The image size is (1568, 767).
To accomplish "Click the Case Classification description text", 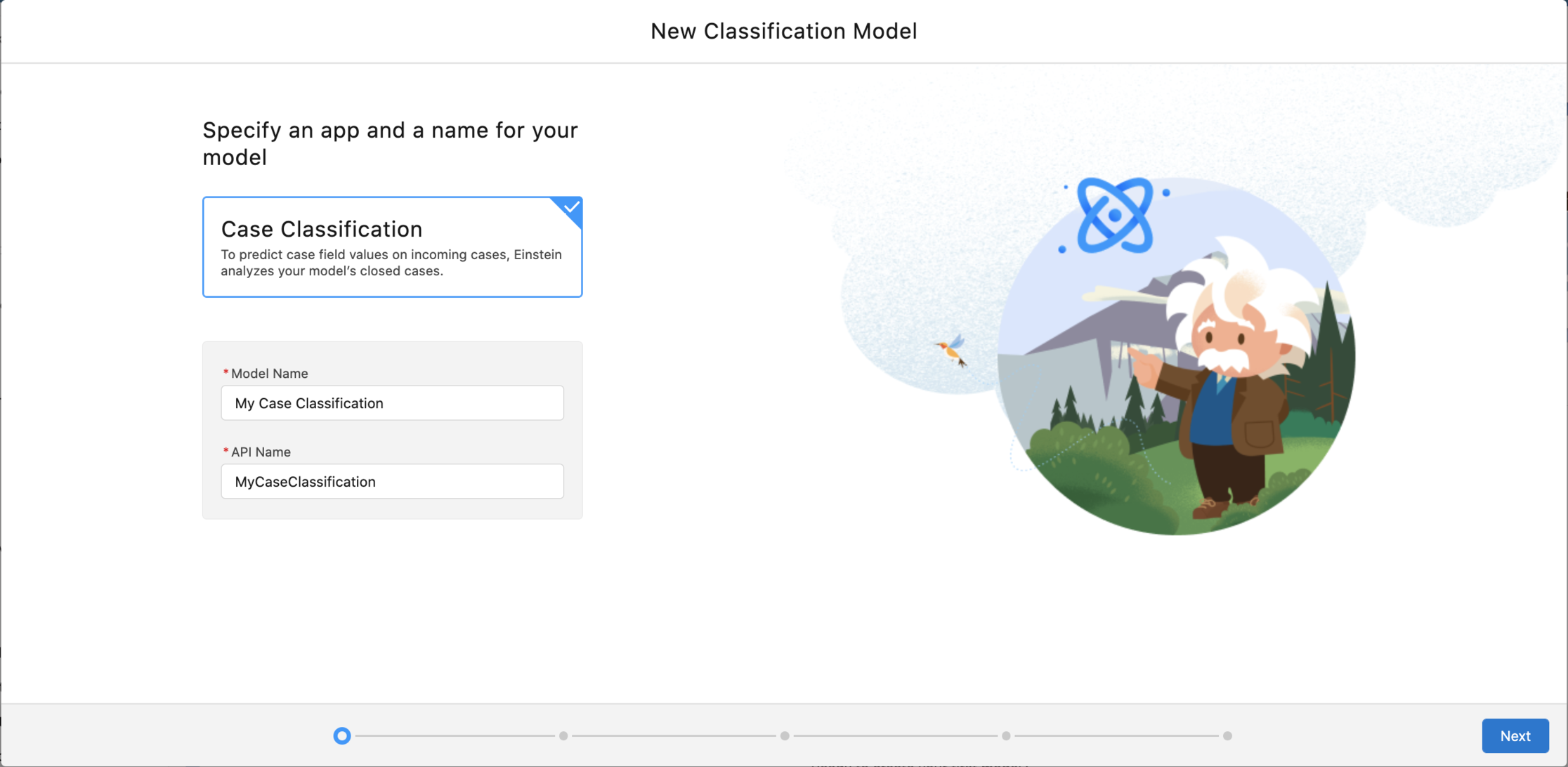I will click(391, 263).
